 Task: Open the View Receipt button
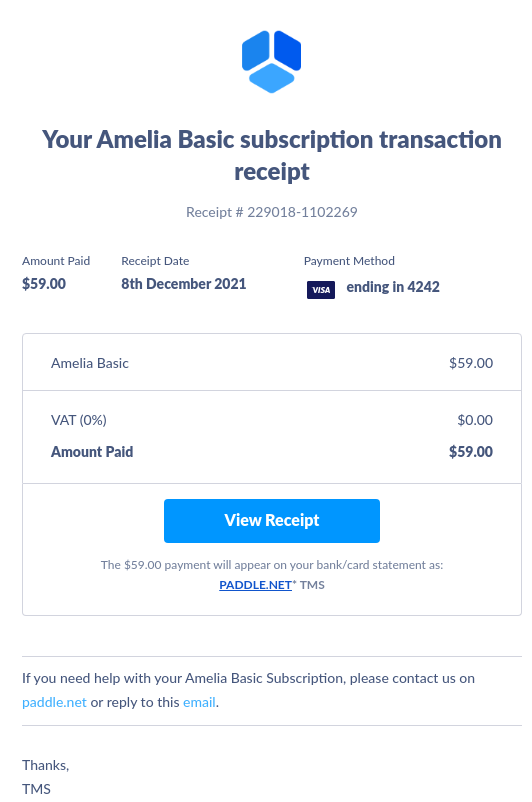coord(272,521)
